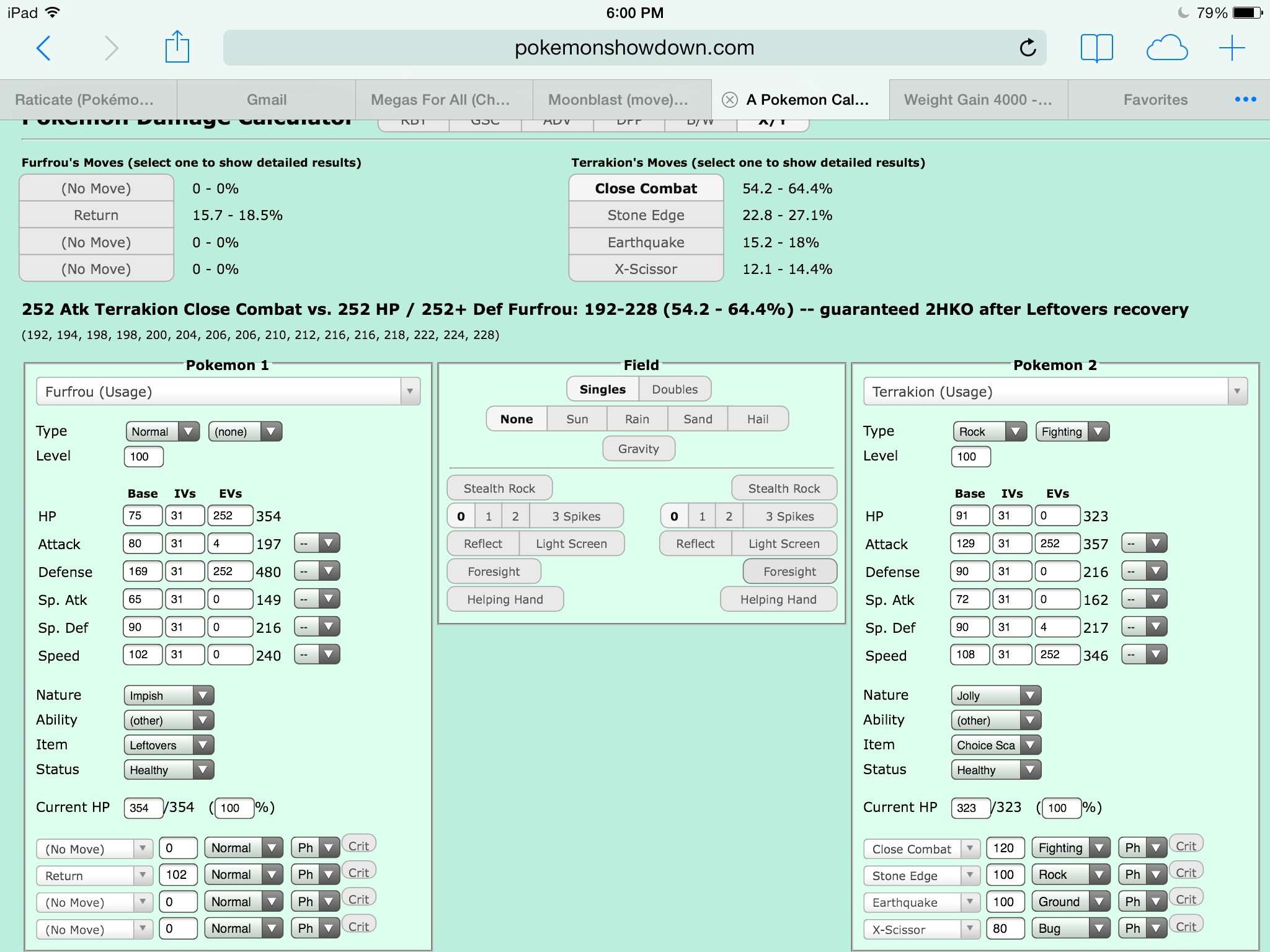The height and width of the screenshot is (952, 1270).
Task: Close the A Pokemon Cal... tab
Action: [x=730, y=100]
